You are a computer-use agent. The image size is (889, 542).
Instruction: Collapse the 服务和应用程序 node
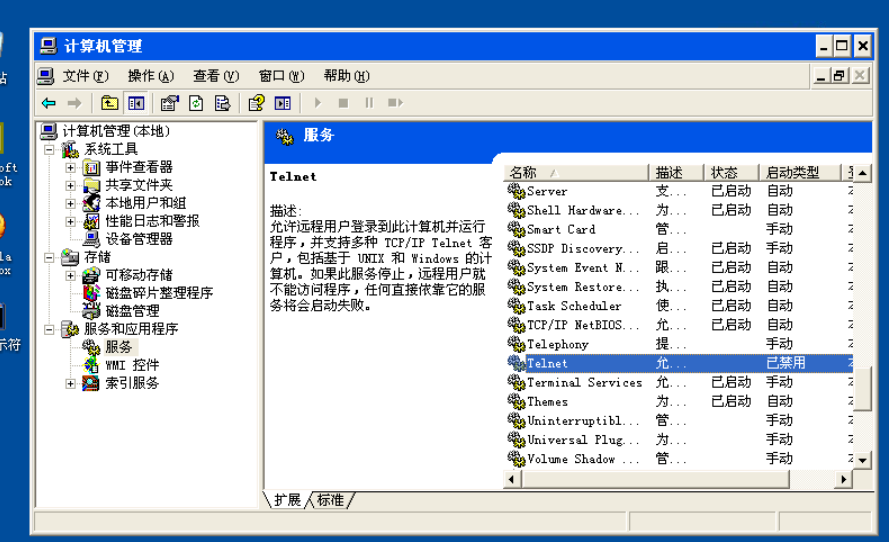(x=49, y=329)
